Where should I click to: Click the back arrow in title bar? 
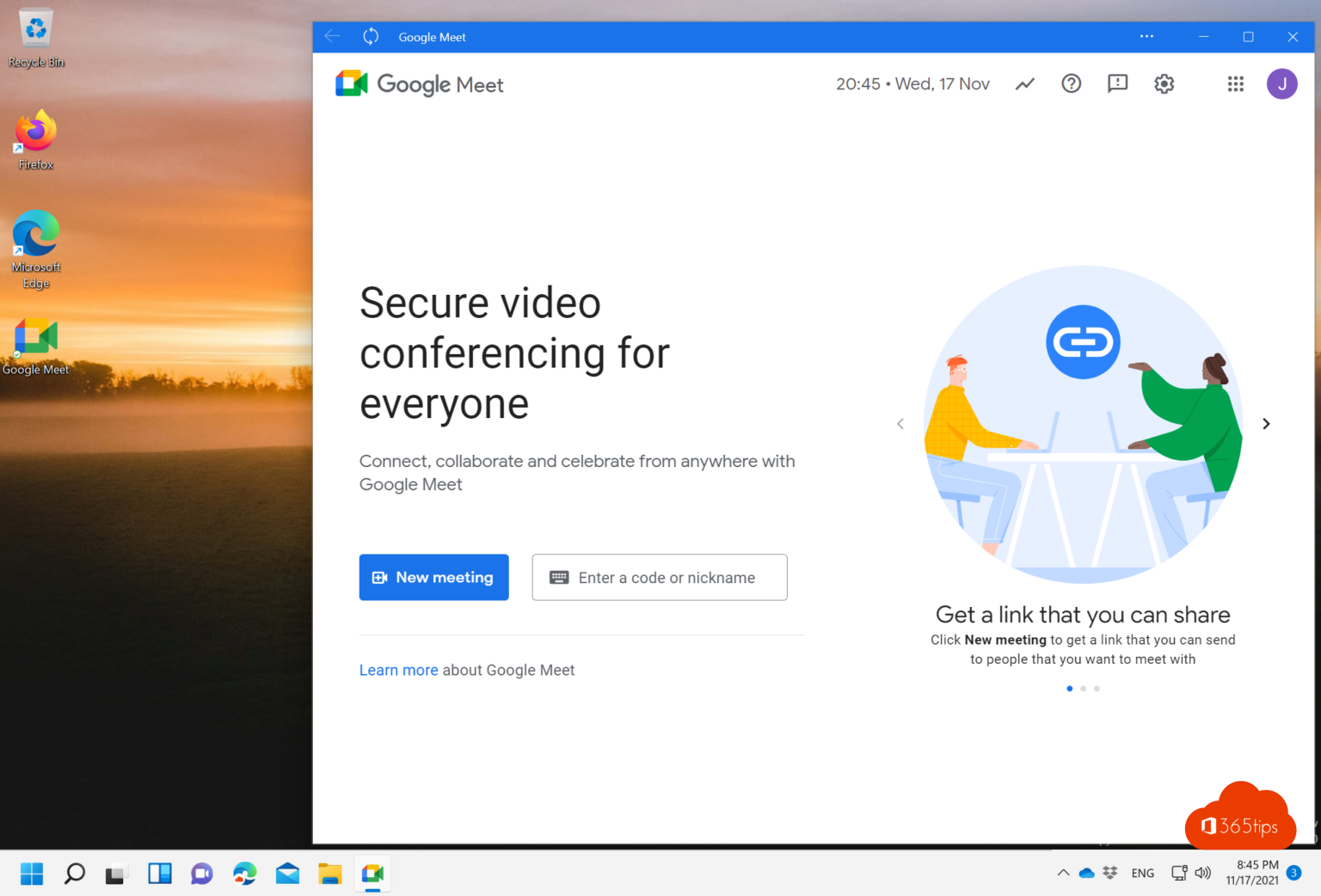332,37
